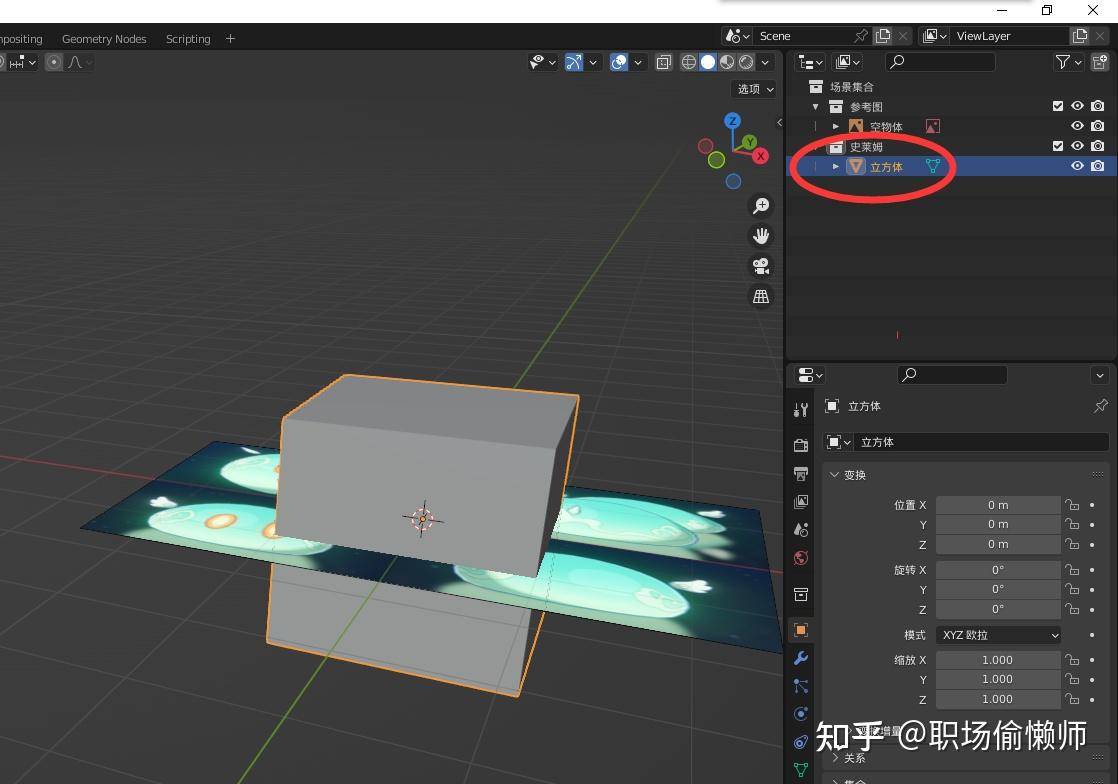
Task: Expand the 立方体 object row
Action: 836,167
